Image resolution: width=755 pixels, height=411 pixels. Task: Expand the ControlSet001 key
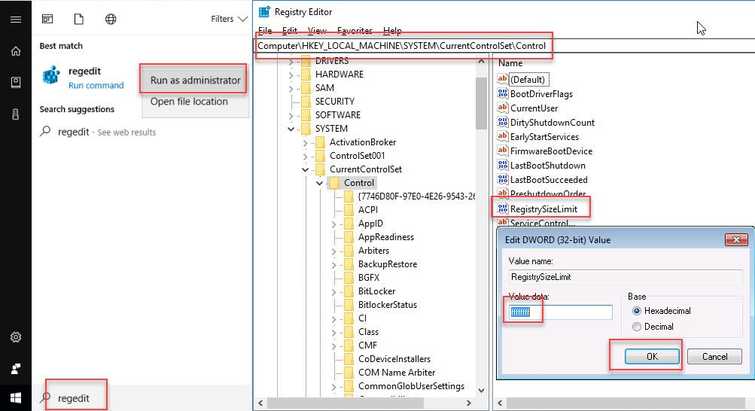pos(305,156)
